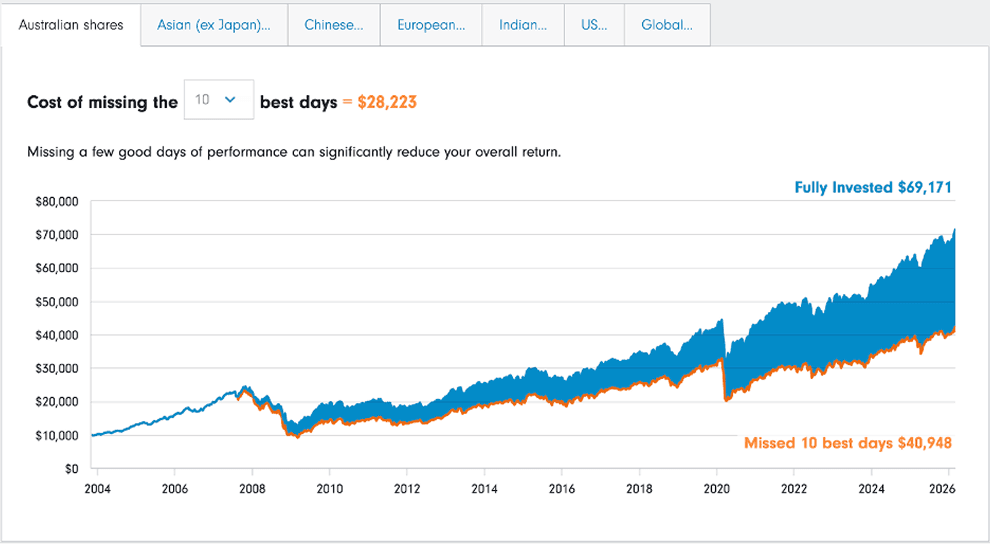990x544 pixels.
Task: Click the $28,223 cost value
Action: tap(387, 102)
